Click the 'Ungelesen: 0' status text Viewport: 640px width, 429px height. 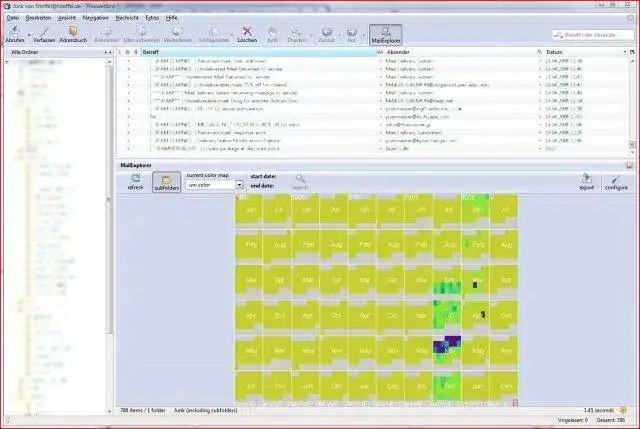pos(573,420)
